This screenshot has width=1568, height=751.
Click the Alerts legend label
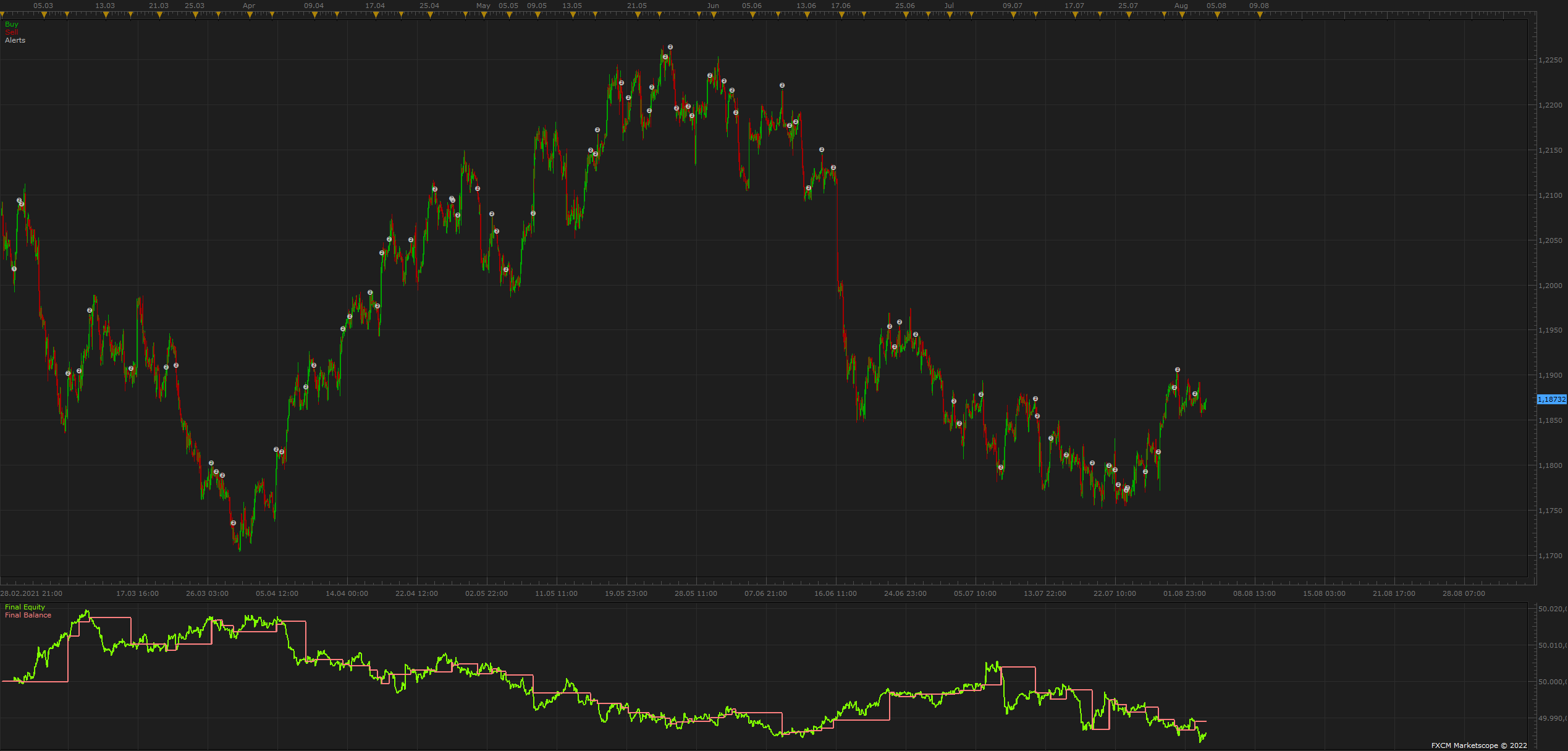15,40
